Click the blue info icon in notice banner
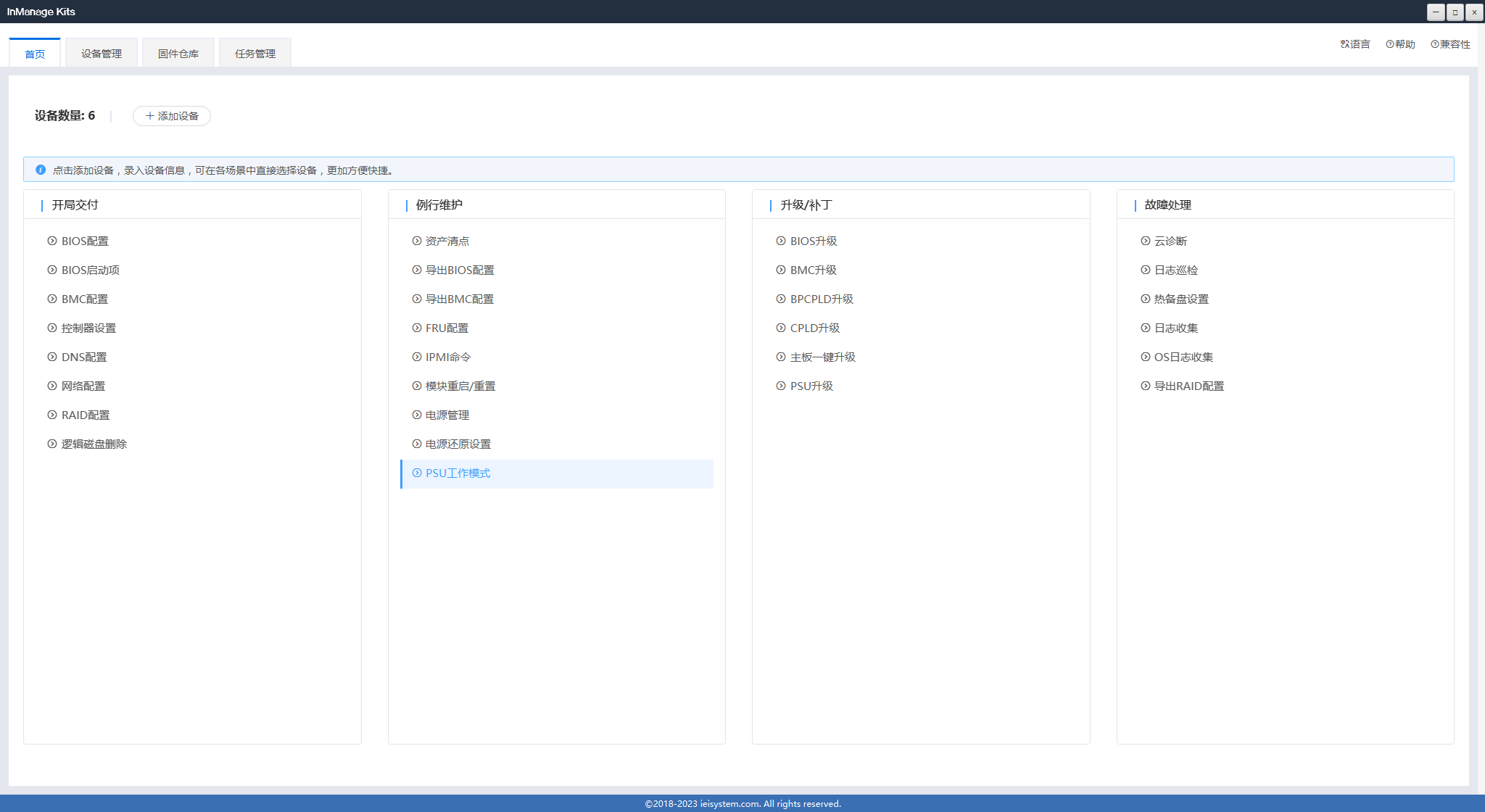This screenshot has width=1485, height=812. (x=41, y=170)
